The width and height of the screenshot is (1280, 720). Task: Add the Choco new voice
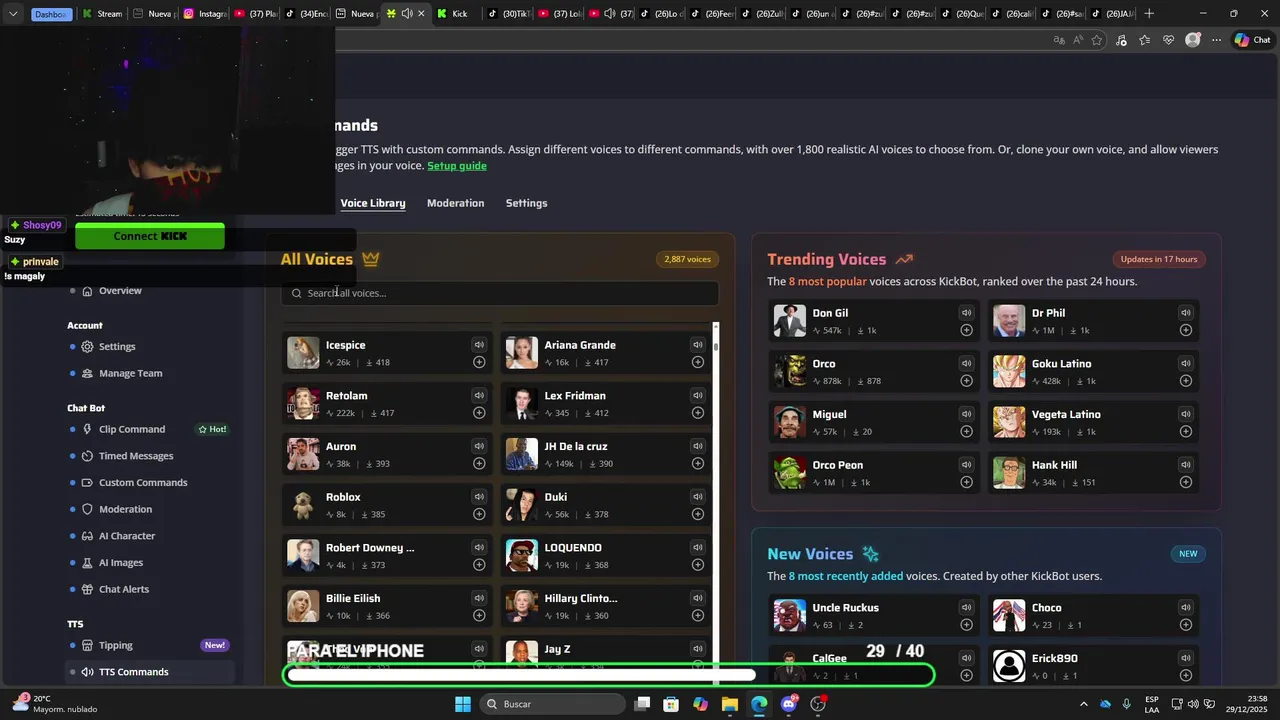1186,625
